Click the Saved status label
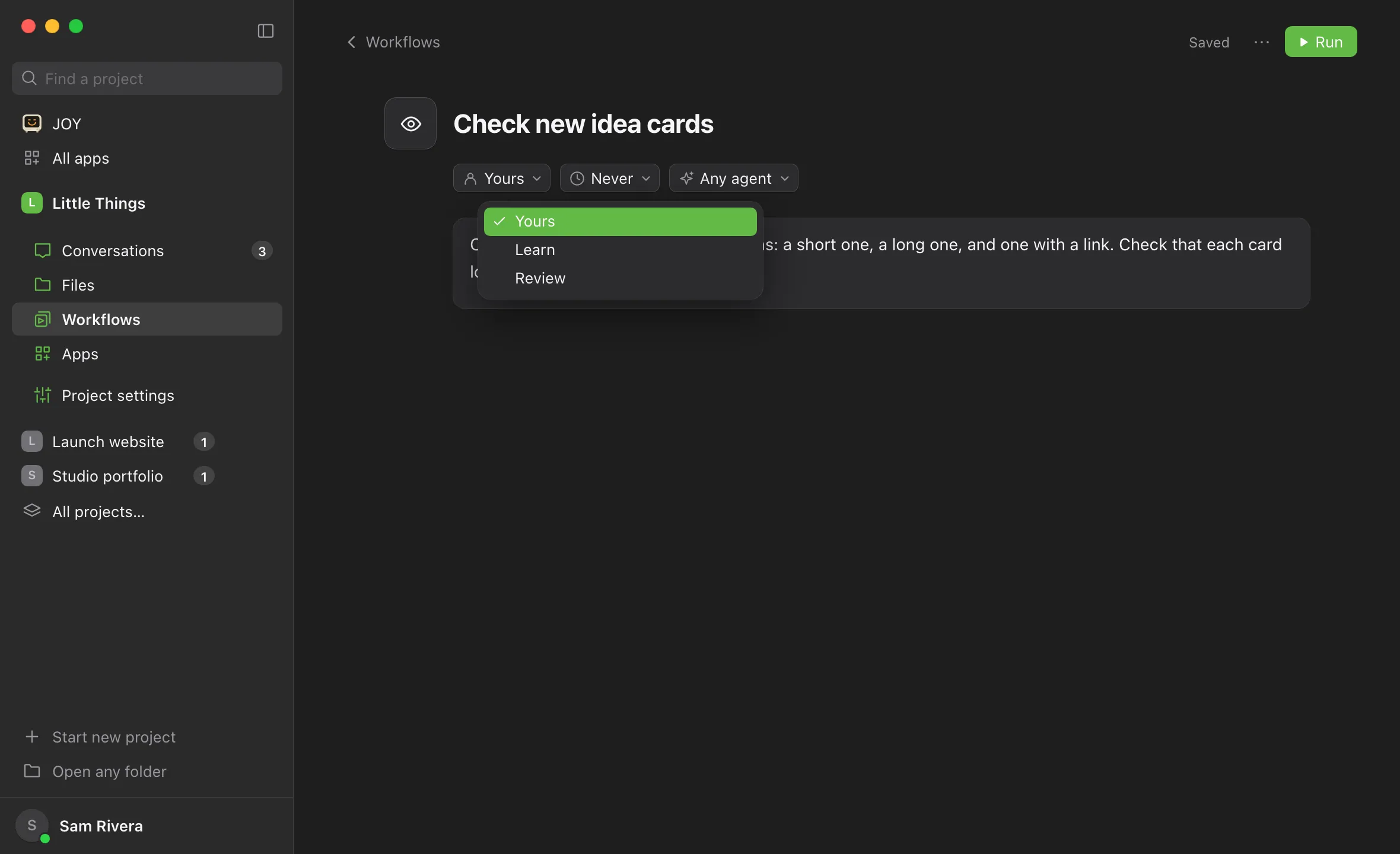Image resolution: width=1400 pixels, height=854 pixels. [x=1209, y=42]
